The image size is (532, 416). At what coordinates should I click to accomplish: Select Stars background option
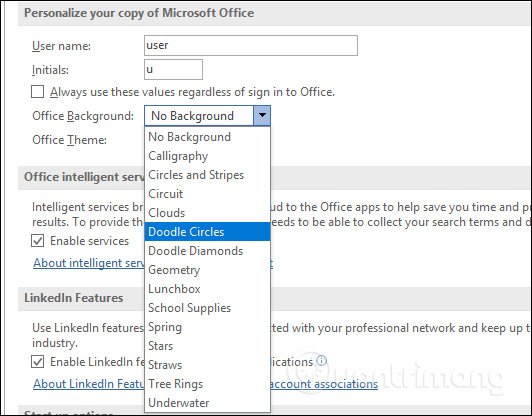click(207, 346)
